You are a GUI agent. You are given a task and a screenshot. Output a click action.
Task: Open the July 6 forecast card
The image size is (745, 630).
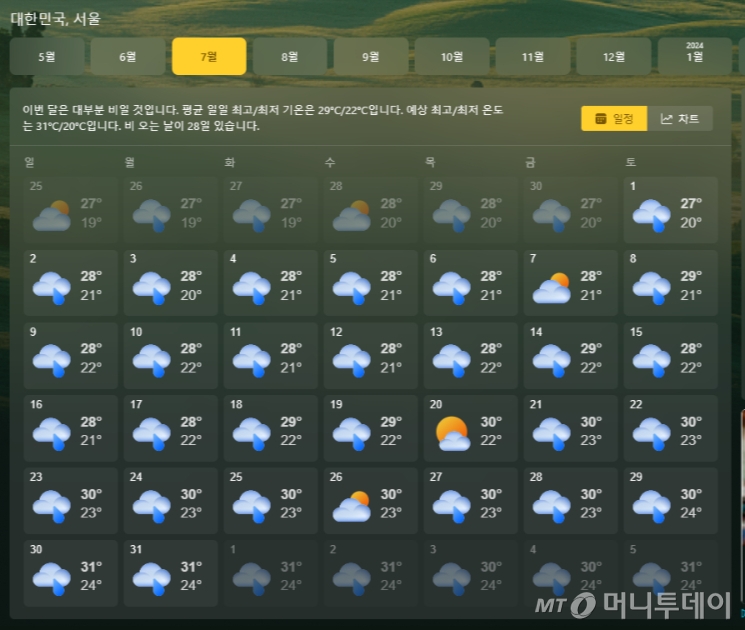pos(471,283)
